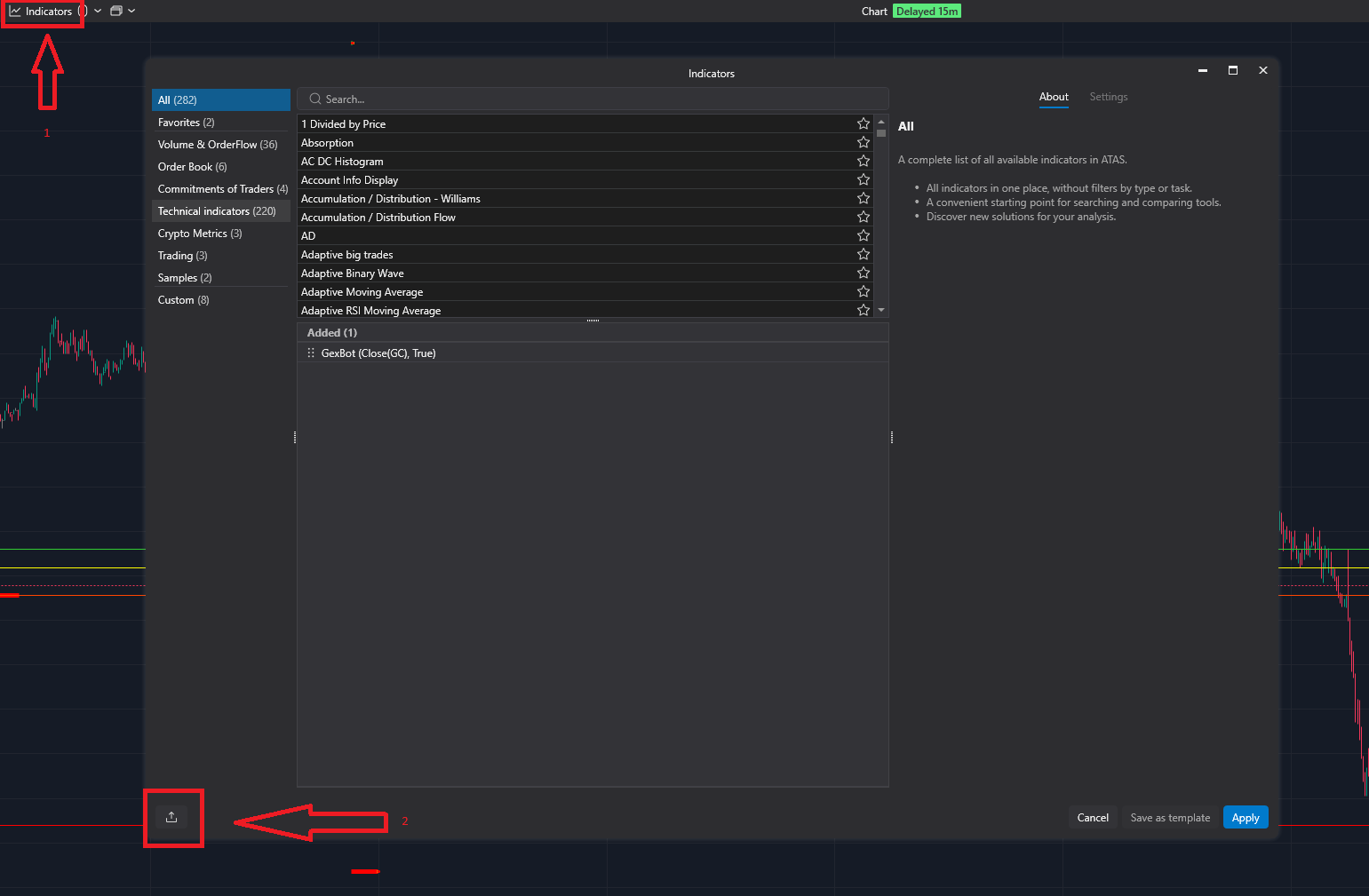The height and width of the screenshot is (896, 1369).
Task: Open the Indicators toolbar button on chart
Action: tap(41, 12)
